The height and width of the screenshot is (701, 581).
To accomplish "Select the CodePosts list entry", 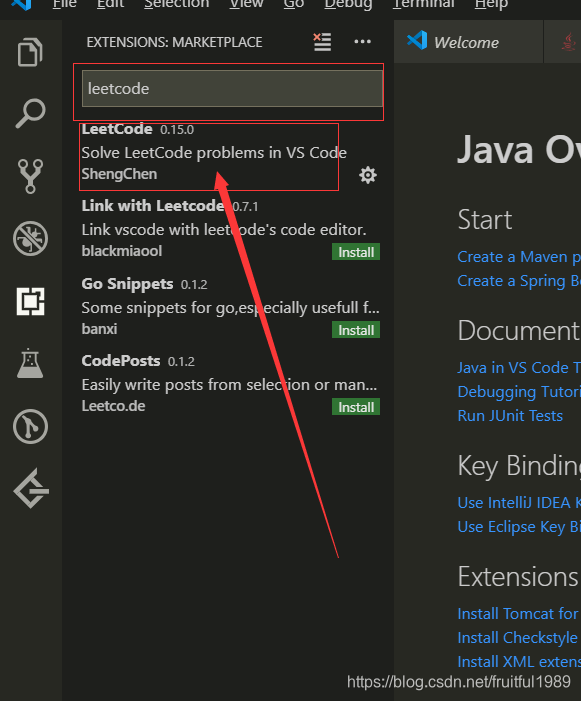I will click(x=230, y=384).
